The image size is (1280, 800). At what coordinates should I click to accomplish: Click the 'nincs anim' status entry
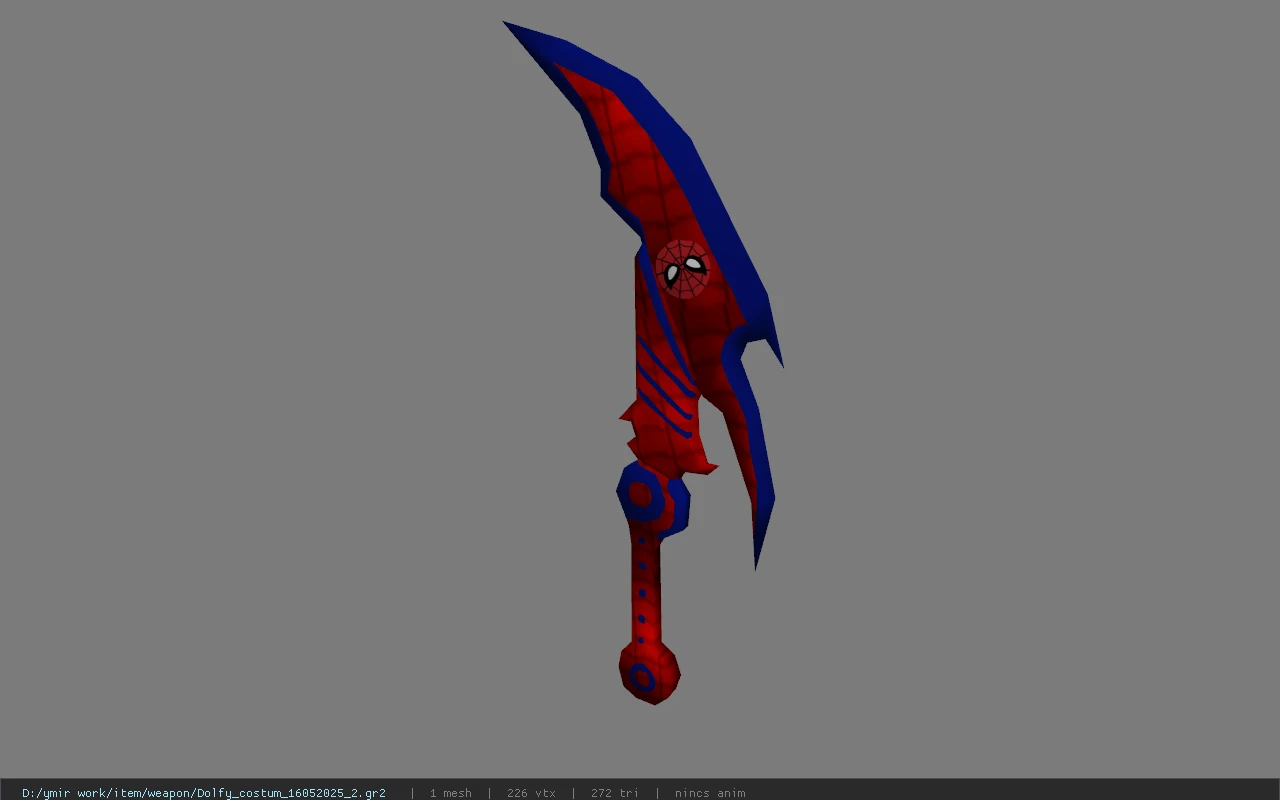pos(710,793)
